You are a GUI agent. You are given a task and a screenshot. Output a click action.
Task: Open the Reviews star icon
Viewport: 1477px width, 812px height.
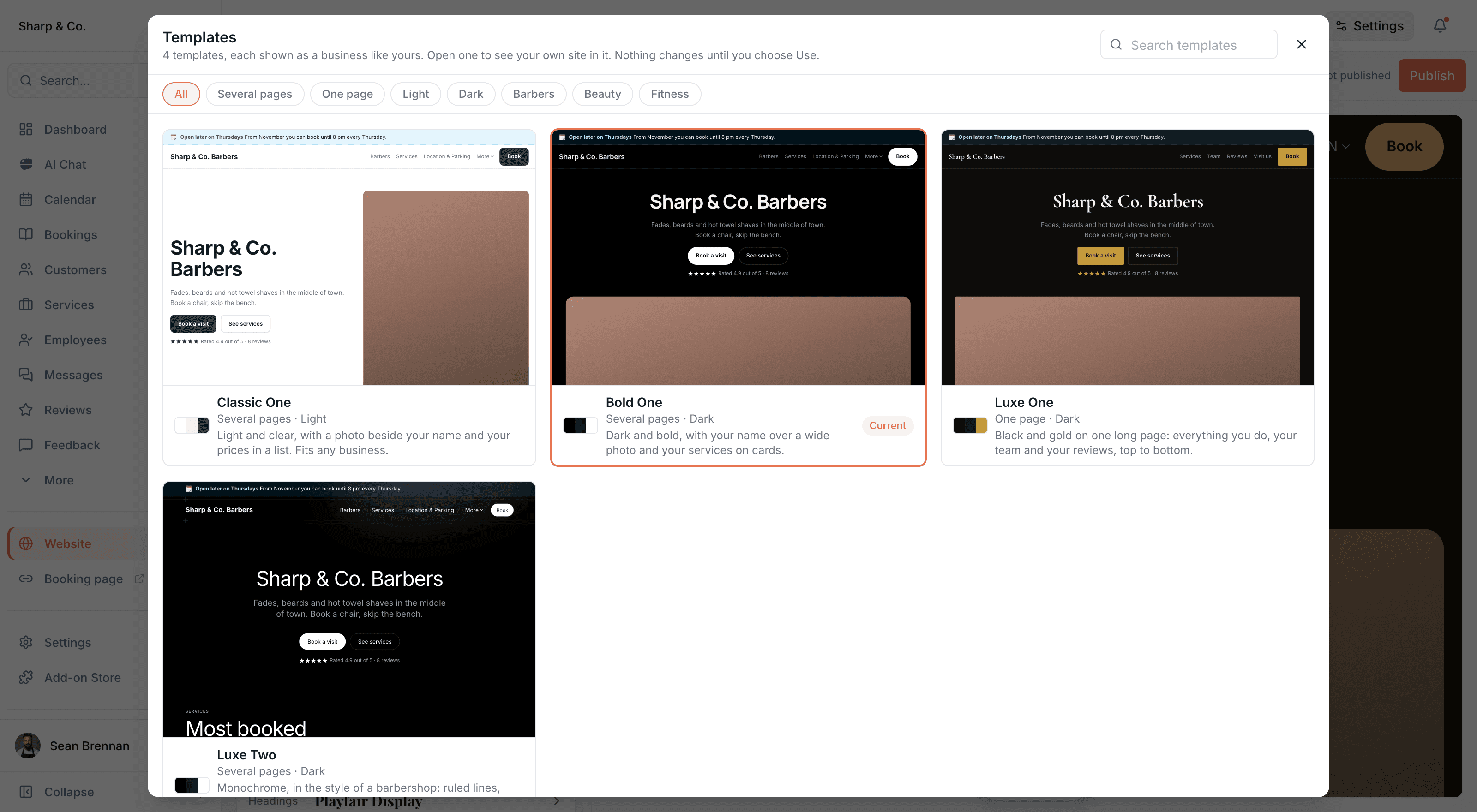26,410
